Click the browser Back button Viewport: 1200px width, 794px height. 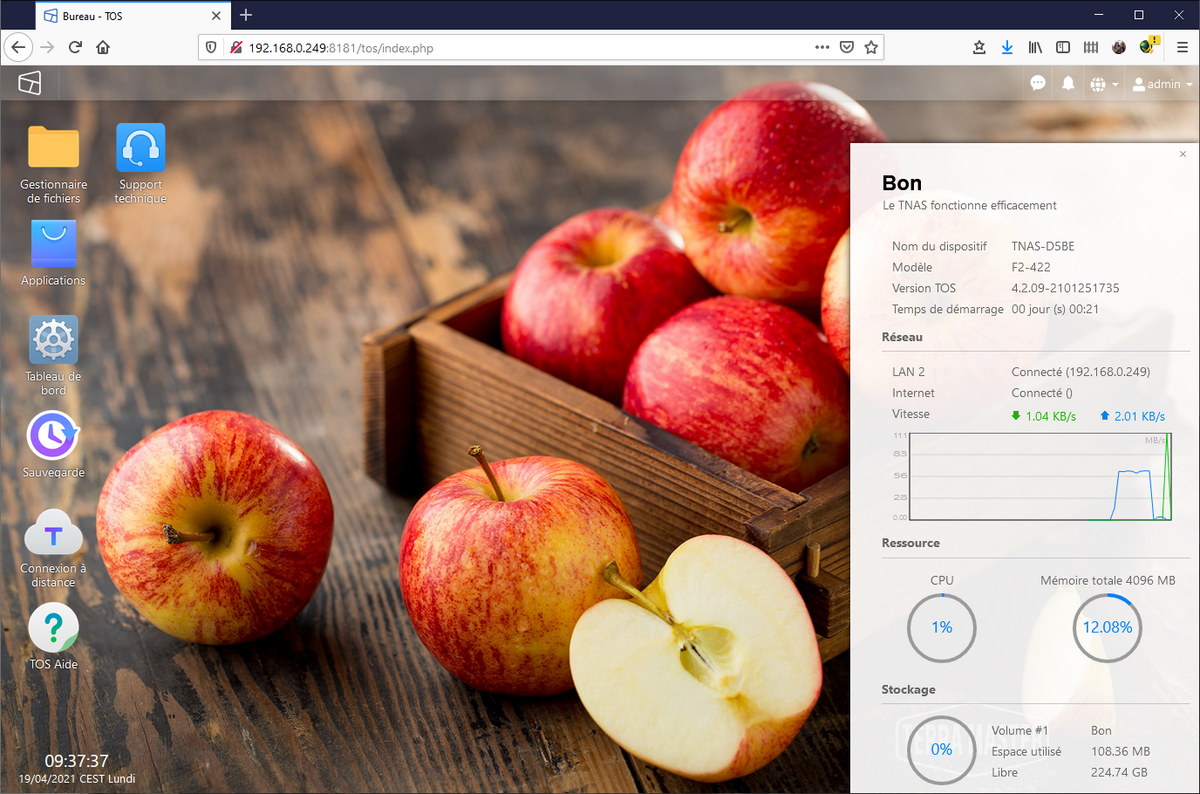(x=18, y=47)
